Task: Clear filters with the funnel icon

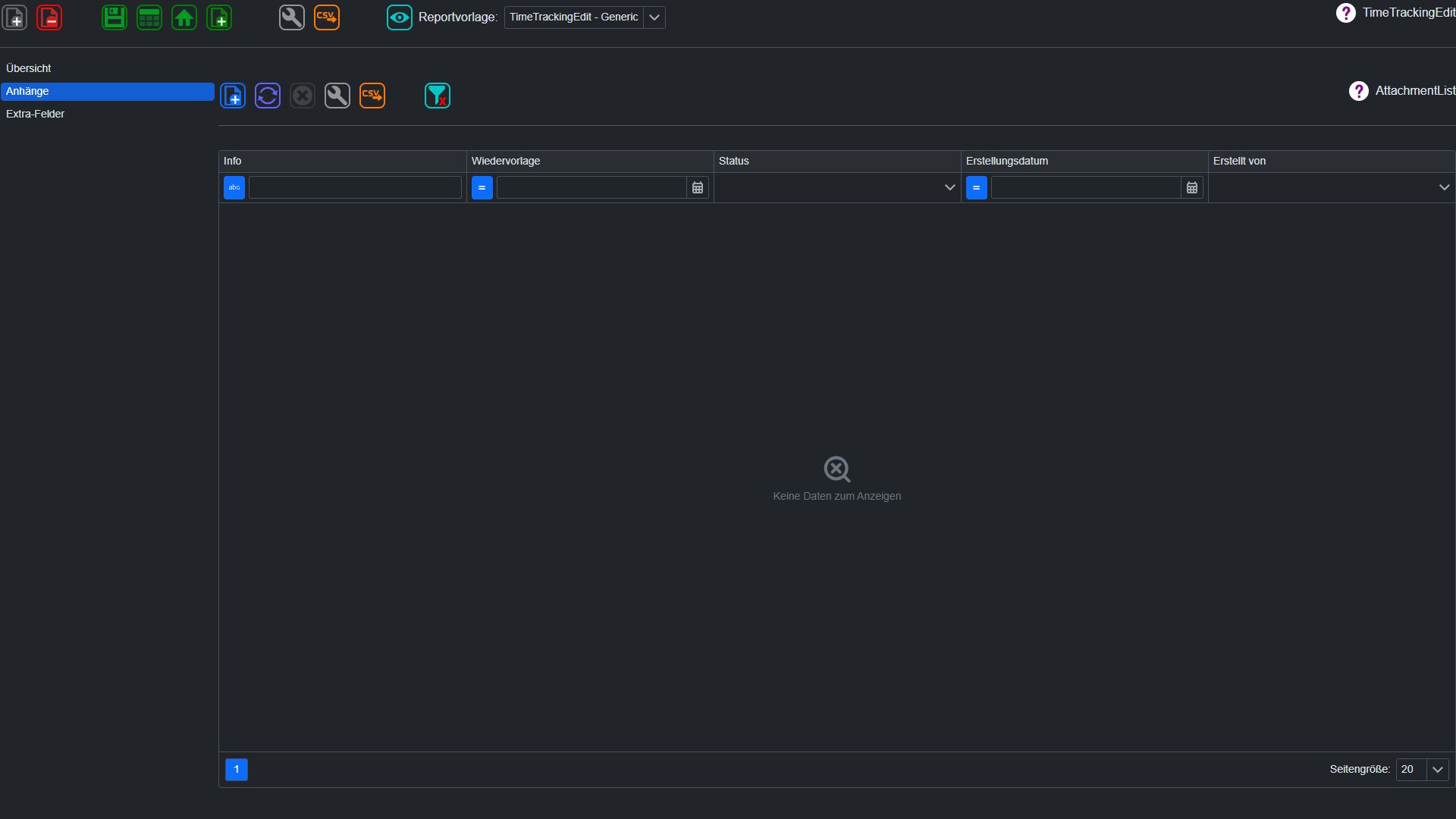Action: click(x=438, y=96)
